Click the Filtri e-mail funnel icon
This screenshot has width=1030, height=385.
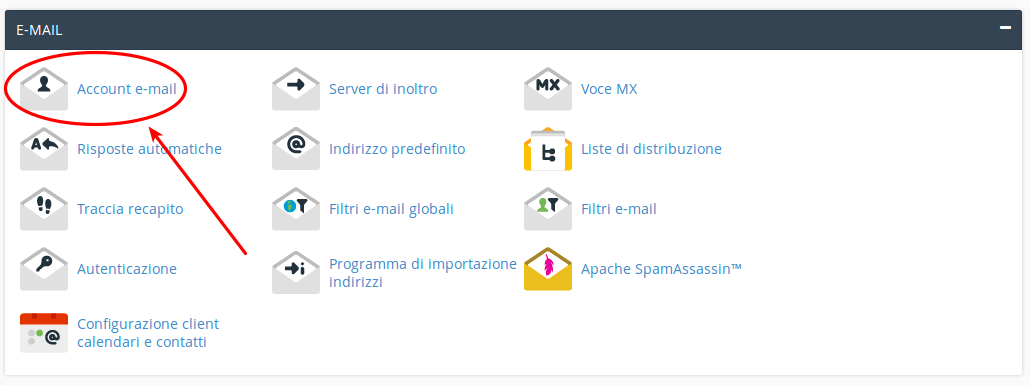(x=548, y=209)
